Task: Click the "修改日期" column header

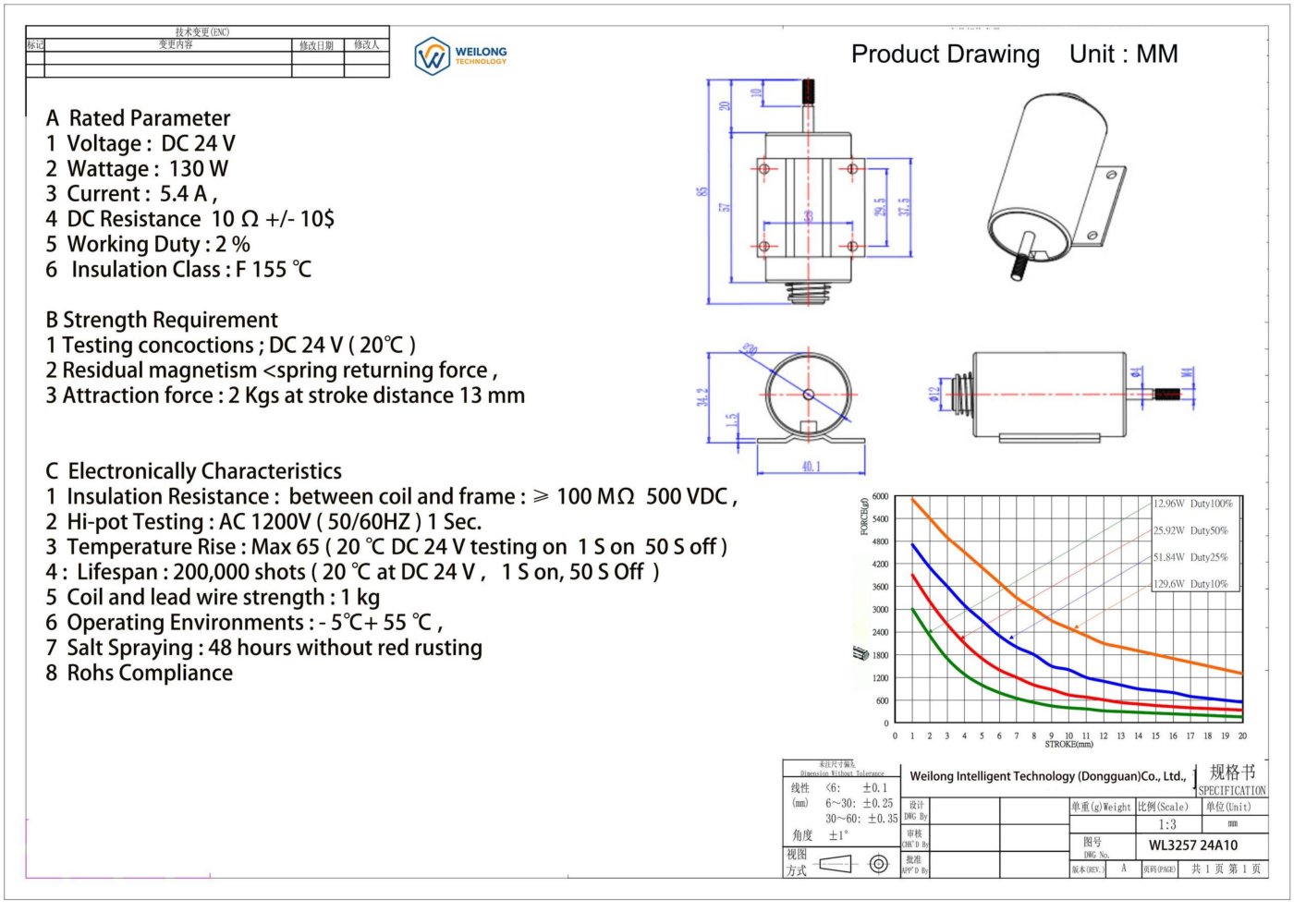Action: [317, 45]
